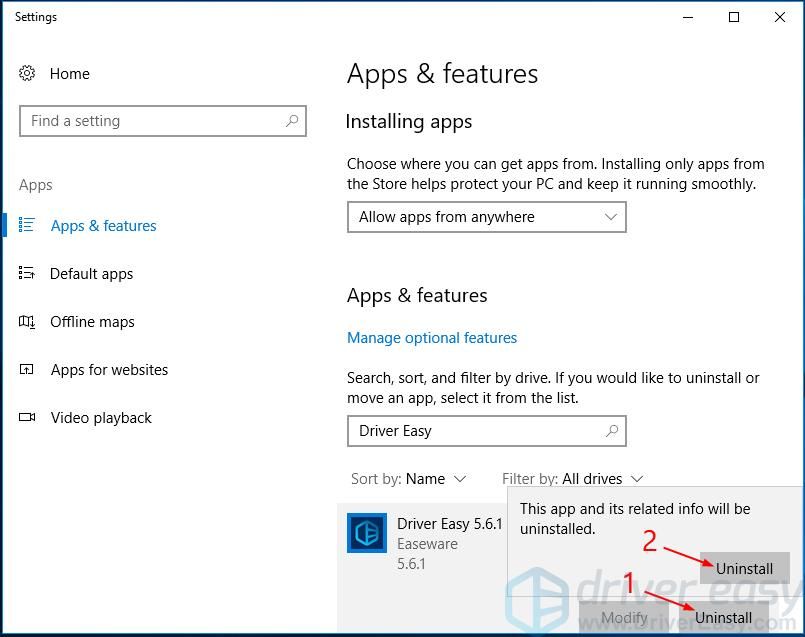Image resolution: width=805 pixels, height=637 pixels.
Task: Click the Home gear icon
Action: click(27, 73)
